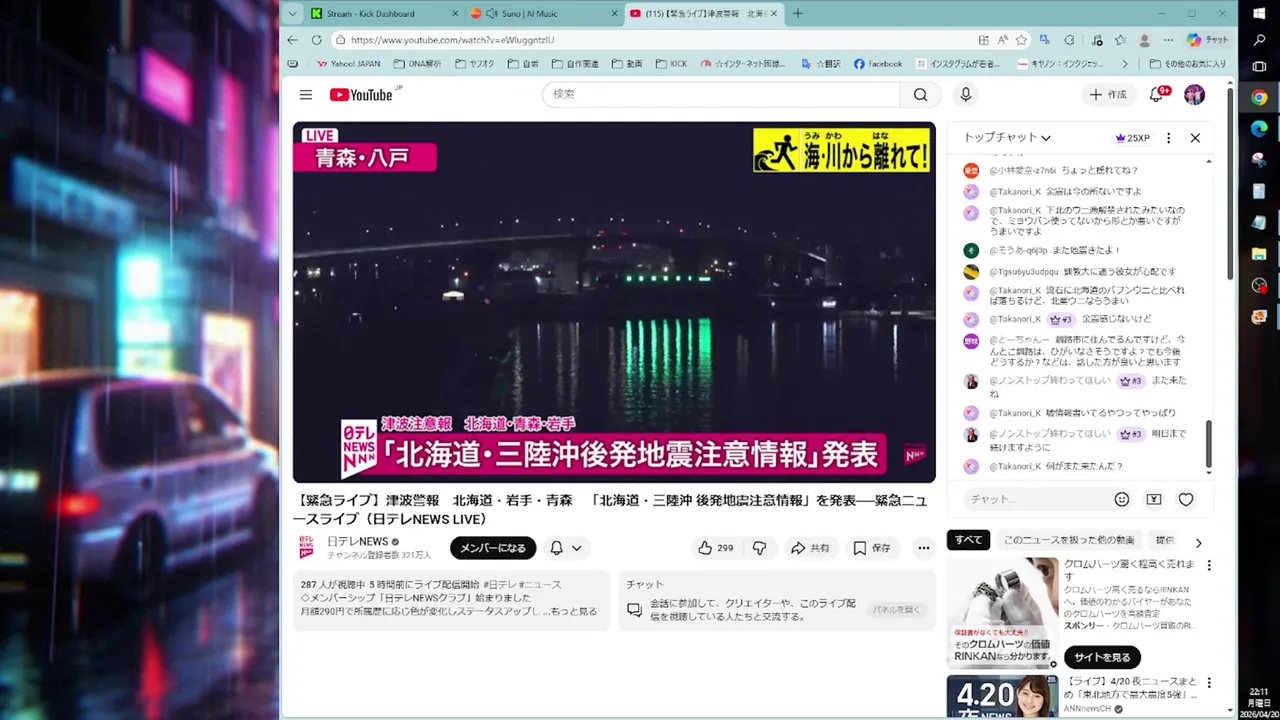
Task: Click the live video player
Action: coord(614,302)
